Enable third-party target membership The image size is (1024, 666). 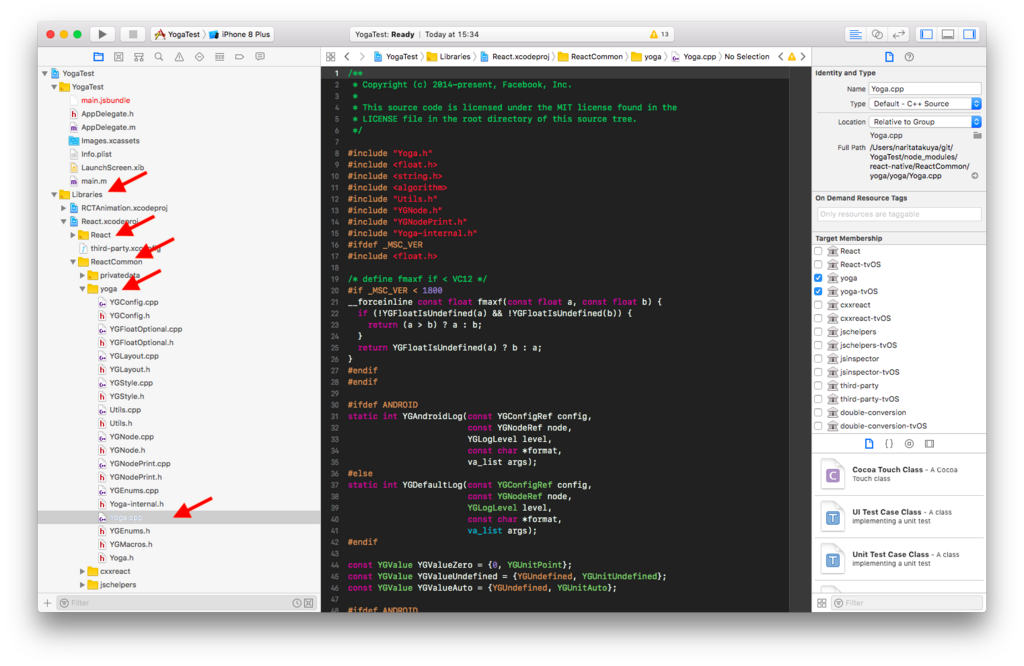(x=818, y=385)
